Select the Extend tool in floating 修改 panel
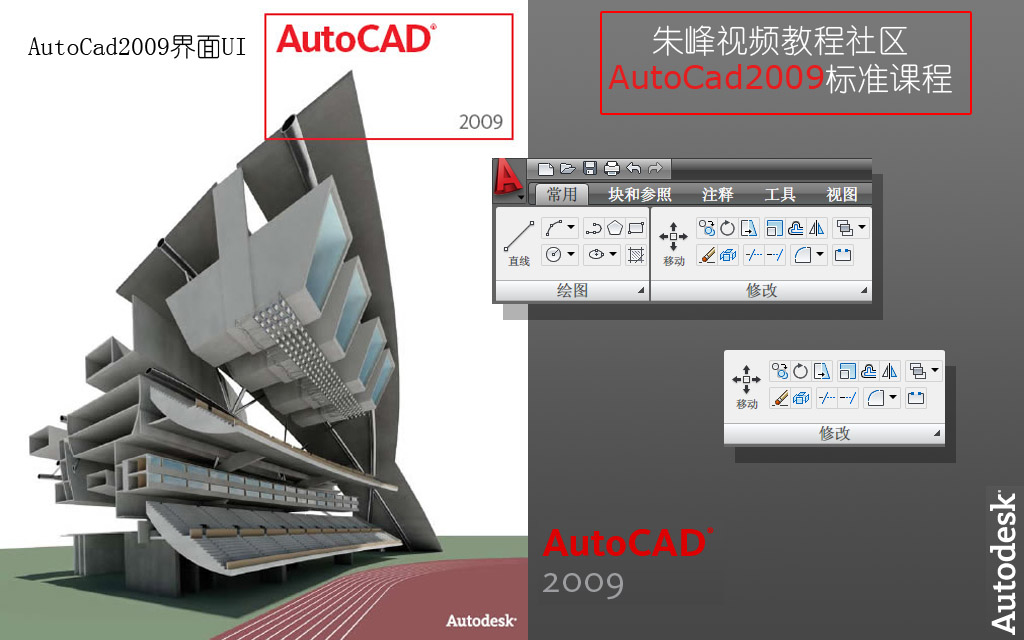 [848, 398]
